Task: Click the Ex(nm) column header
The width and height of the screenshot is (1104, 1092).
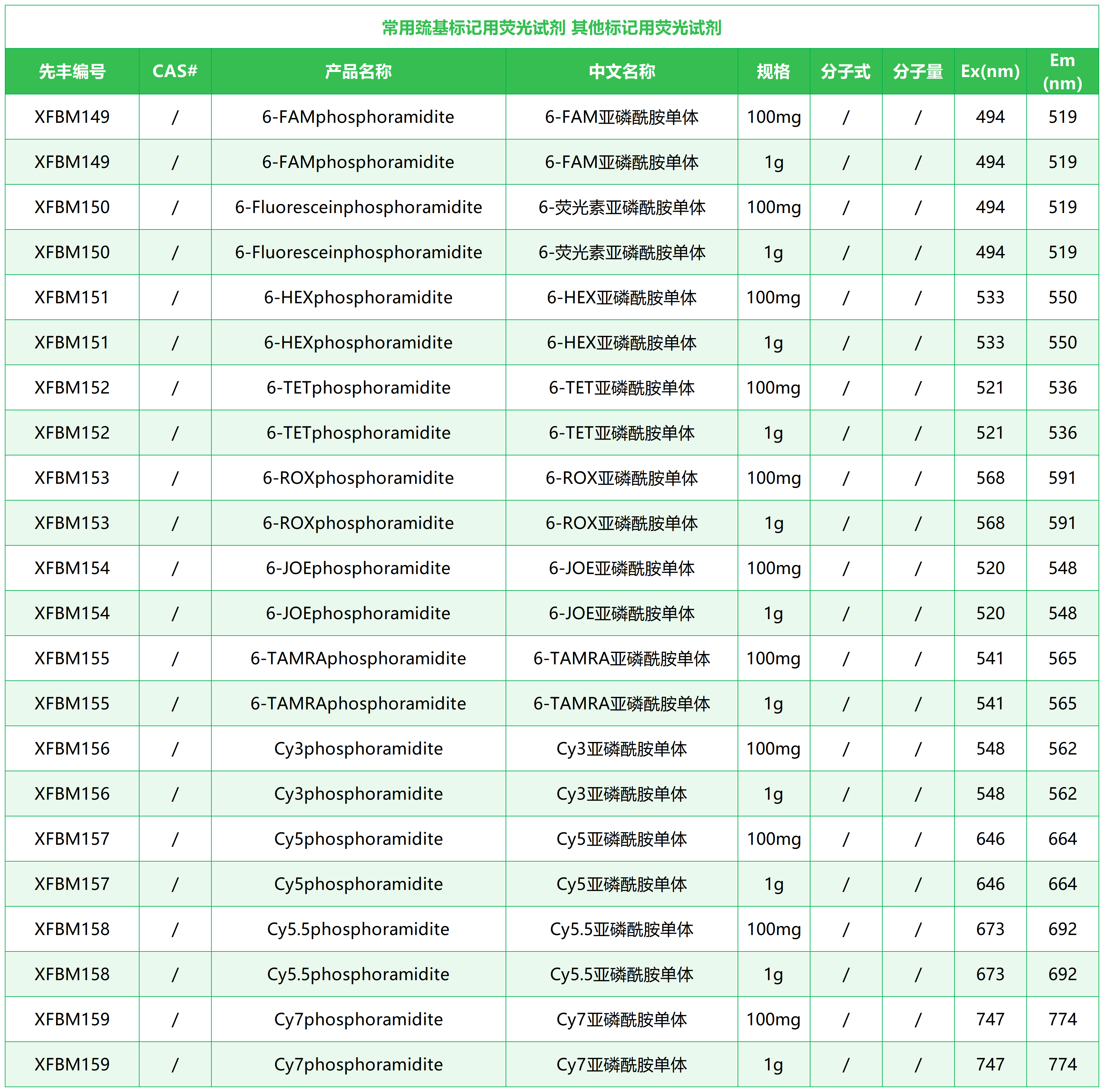Action: point(990,72)
